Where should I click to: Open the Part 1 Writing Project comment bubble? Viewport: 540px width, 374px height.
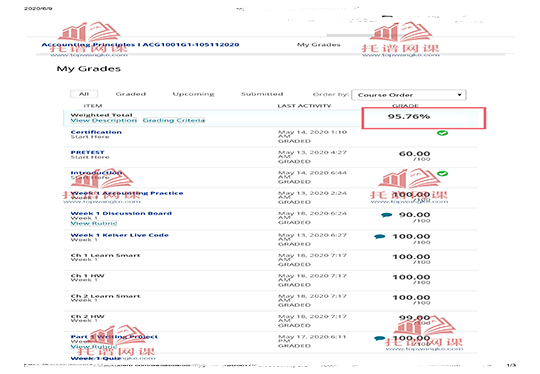pos(380,339)
